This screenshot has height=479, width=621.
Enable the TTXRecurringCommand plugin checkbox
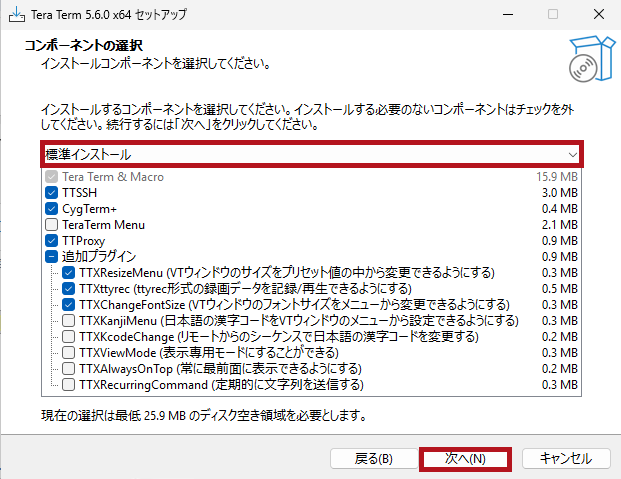pos(68,384)
